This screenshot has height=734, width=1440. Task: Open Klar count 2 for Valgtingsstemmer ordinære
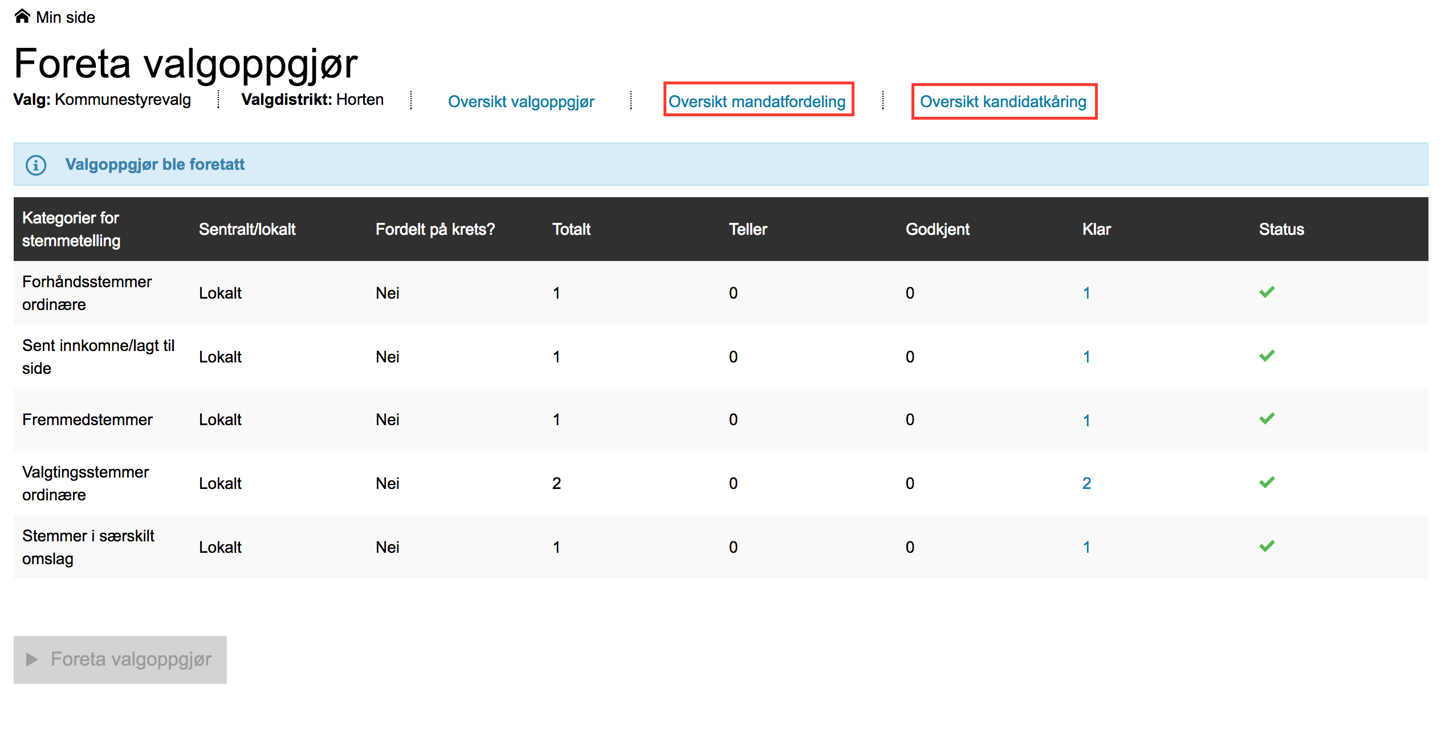click(x=1087, y=484)
